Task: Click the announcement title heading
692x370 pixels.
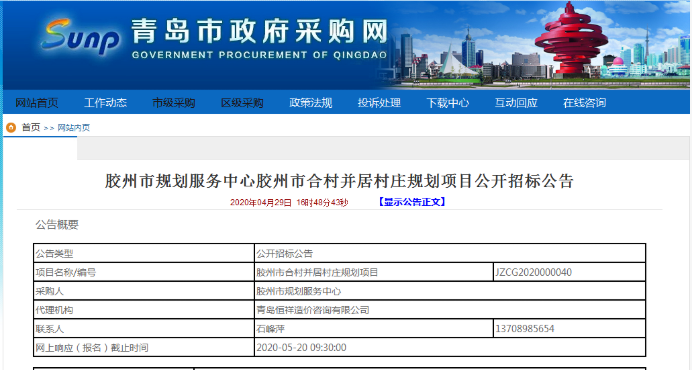Action: pos(339,181)
